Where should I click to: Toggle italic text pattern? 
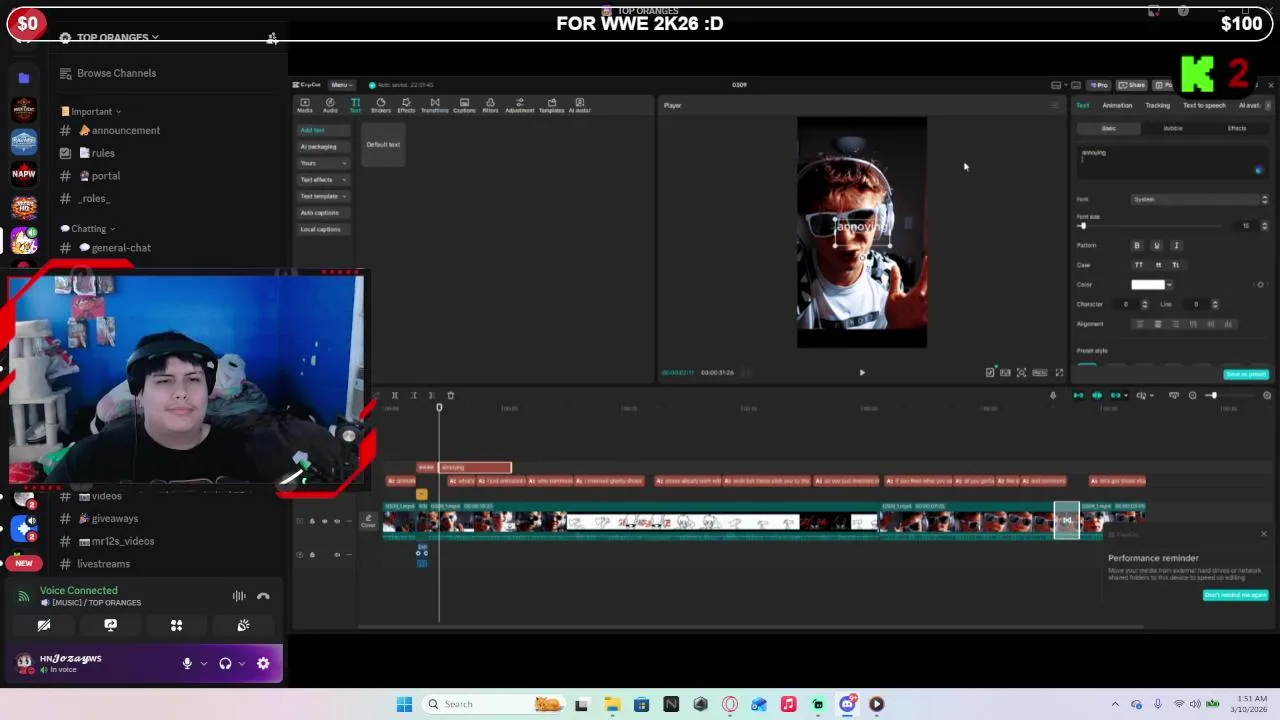click(x=1176, y=245)
